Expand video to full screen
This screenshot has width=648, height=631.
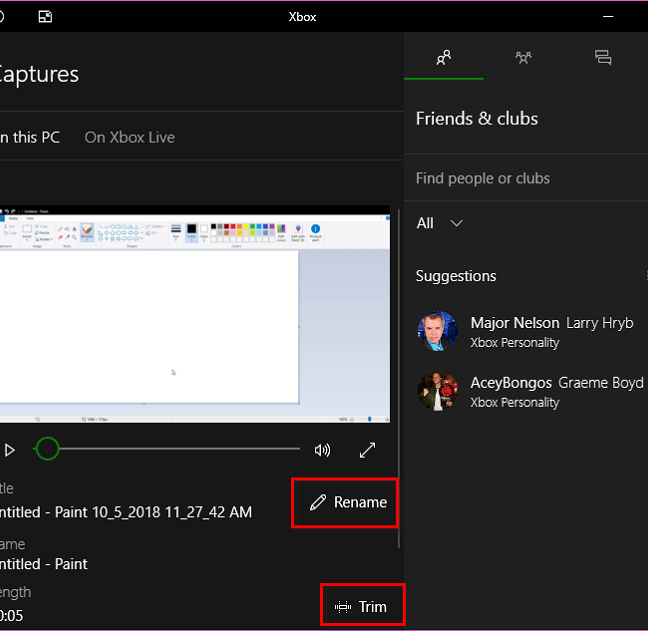[367, 450]
